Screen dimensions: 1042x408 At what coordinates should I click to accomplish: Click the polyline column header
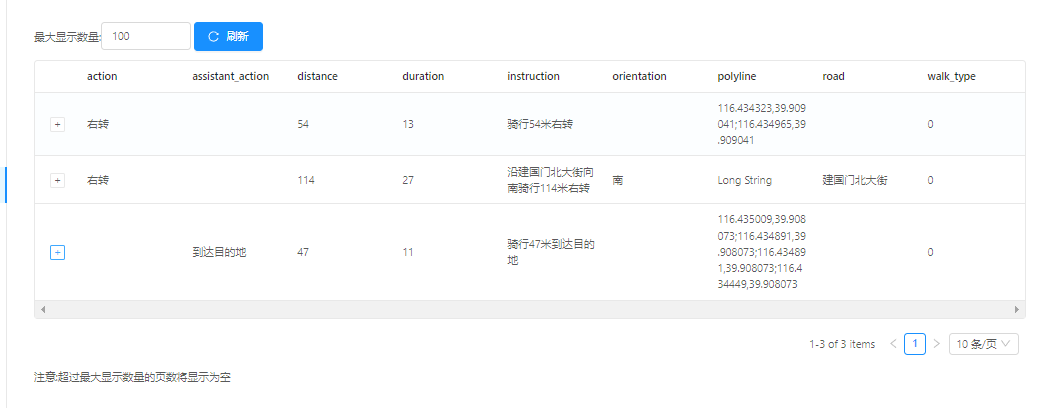click(736, 76)
